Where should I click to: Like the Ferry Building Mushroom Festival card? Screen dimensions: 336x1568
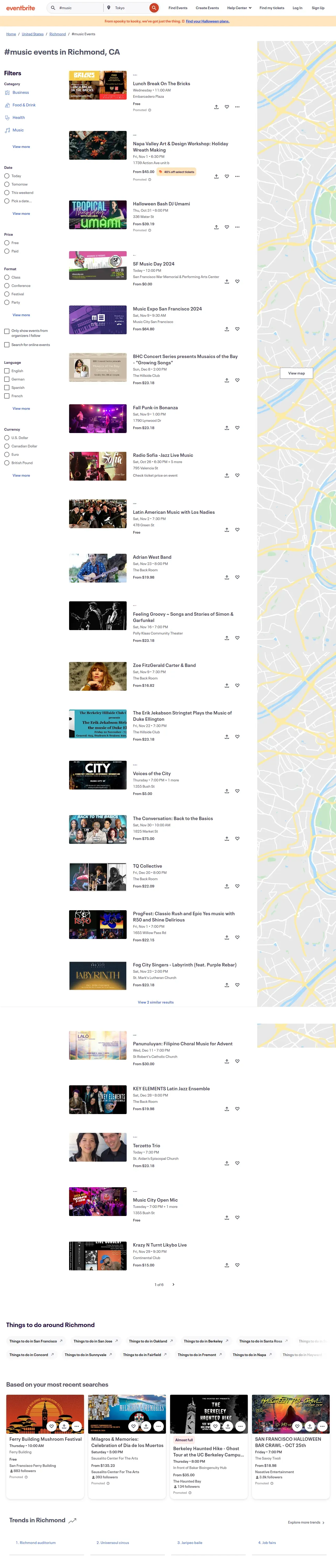[x=51, y=1426]
